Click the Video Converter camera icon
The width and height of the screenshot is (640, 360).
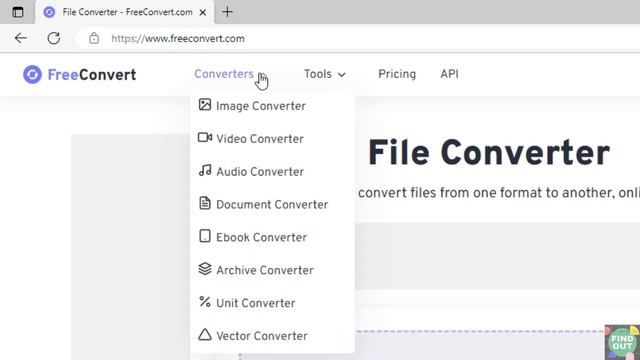205,138
